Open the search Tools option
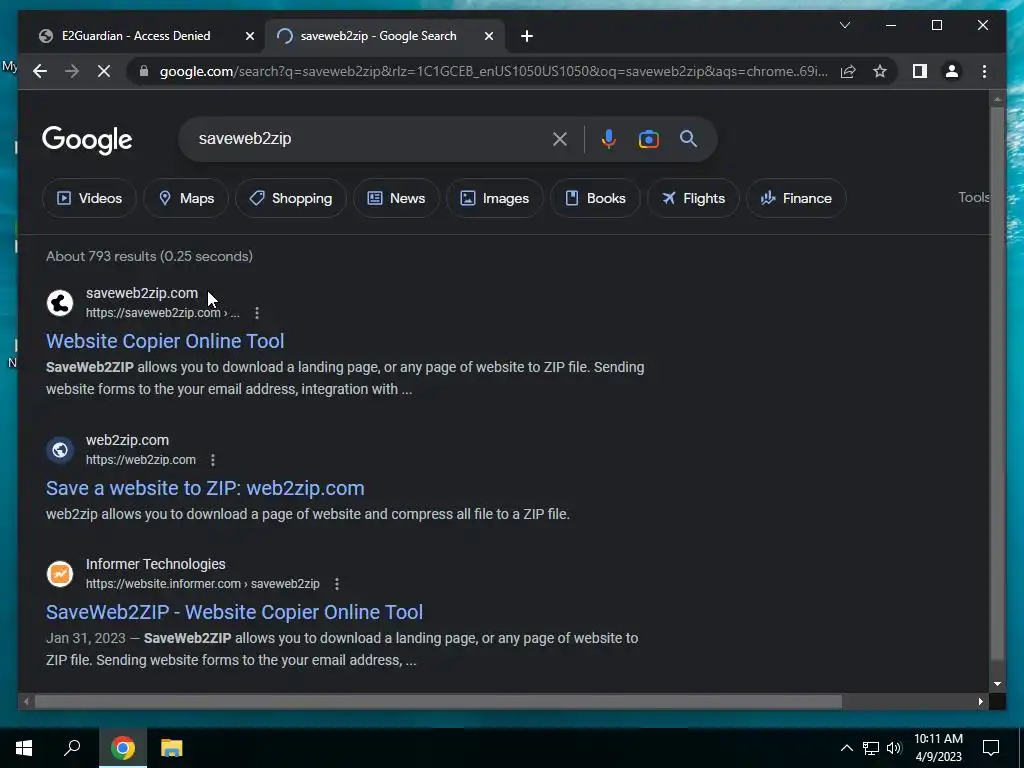Screen dimensions: 1024x768 pyautogui.click(x=974, y=197)
